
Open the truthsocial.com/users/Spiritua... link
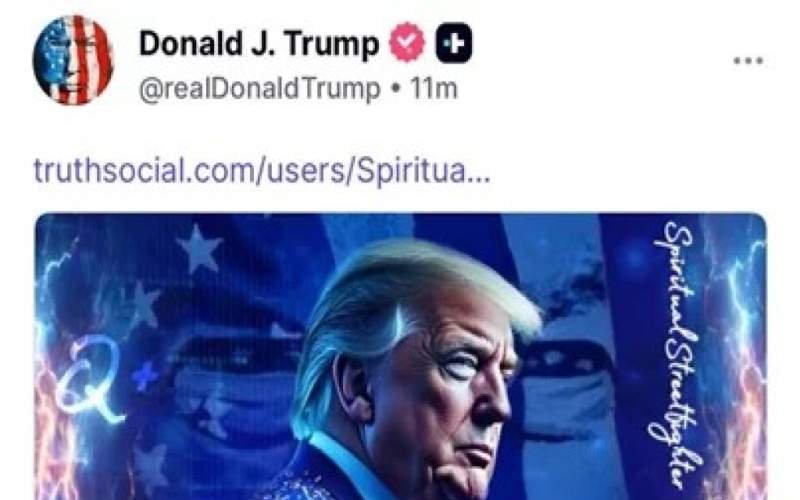(x=262, y=170)
